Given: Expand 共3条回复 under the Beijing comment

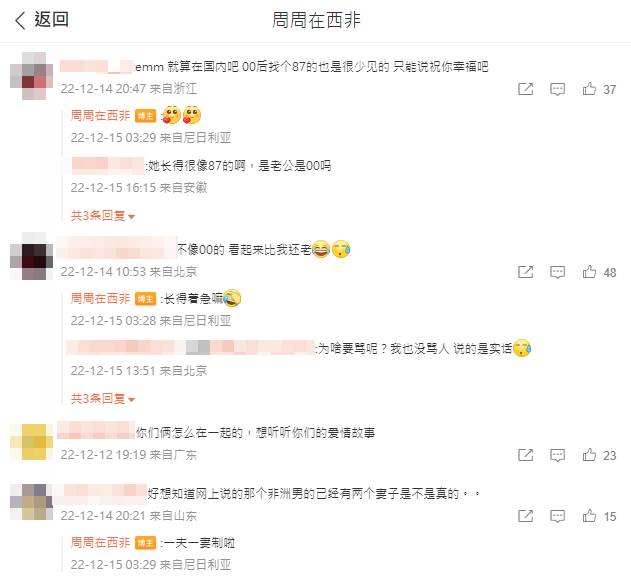Looking at the screenshot, I should click(103, 398).
